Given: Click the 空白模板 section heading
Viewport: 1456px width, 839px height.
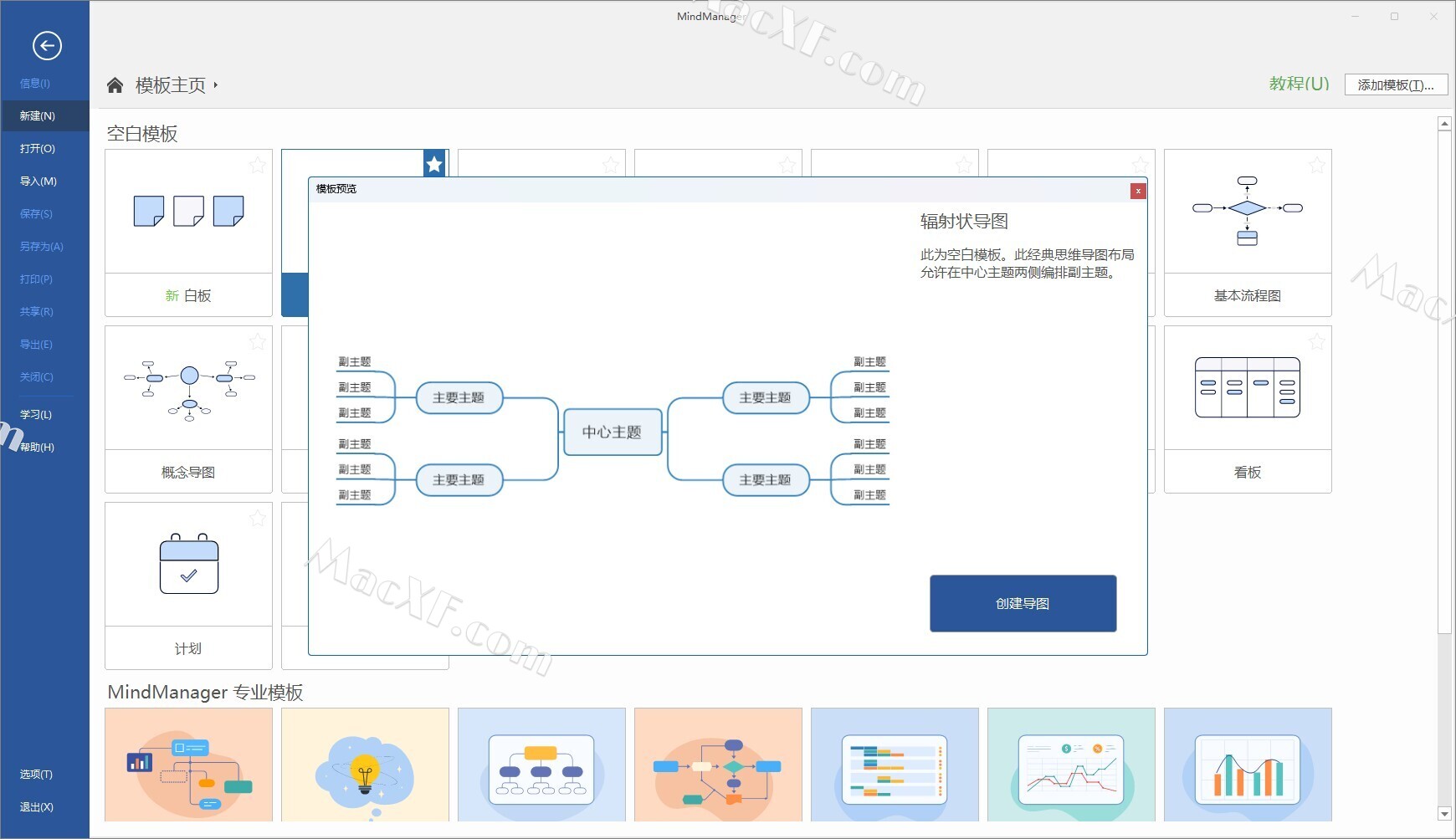Looking at the screenshot, I should click(x=142, y=134).
